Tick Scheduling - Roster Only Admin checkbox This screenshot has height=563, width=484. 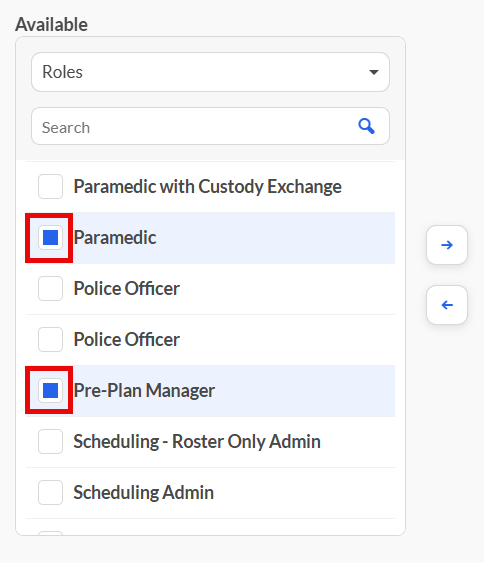(50, 441)
